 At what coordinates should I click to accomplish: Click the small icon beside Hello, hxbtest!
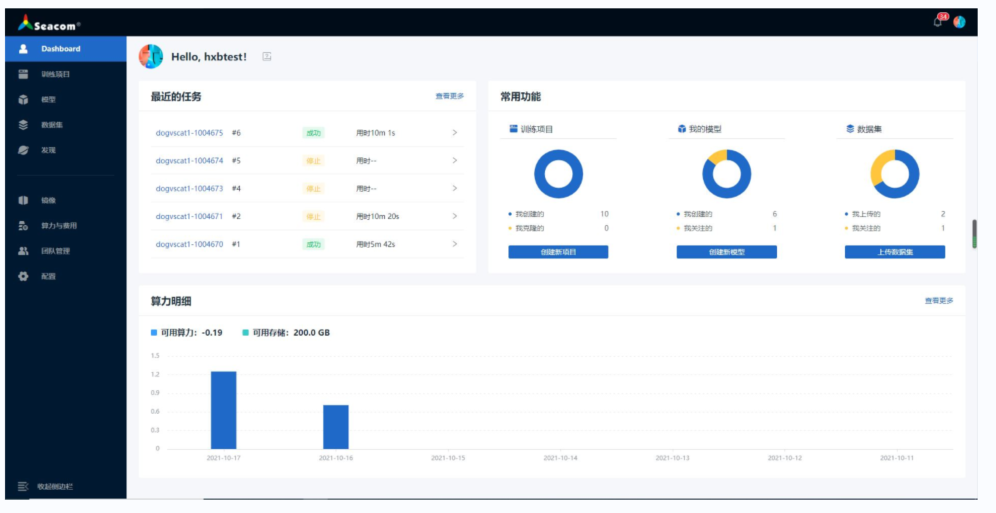267,57
